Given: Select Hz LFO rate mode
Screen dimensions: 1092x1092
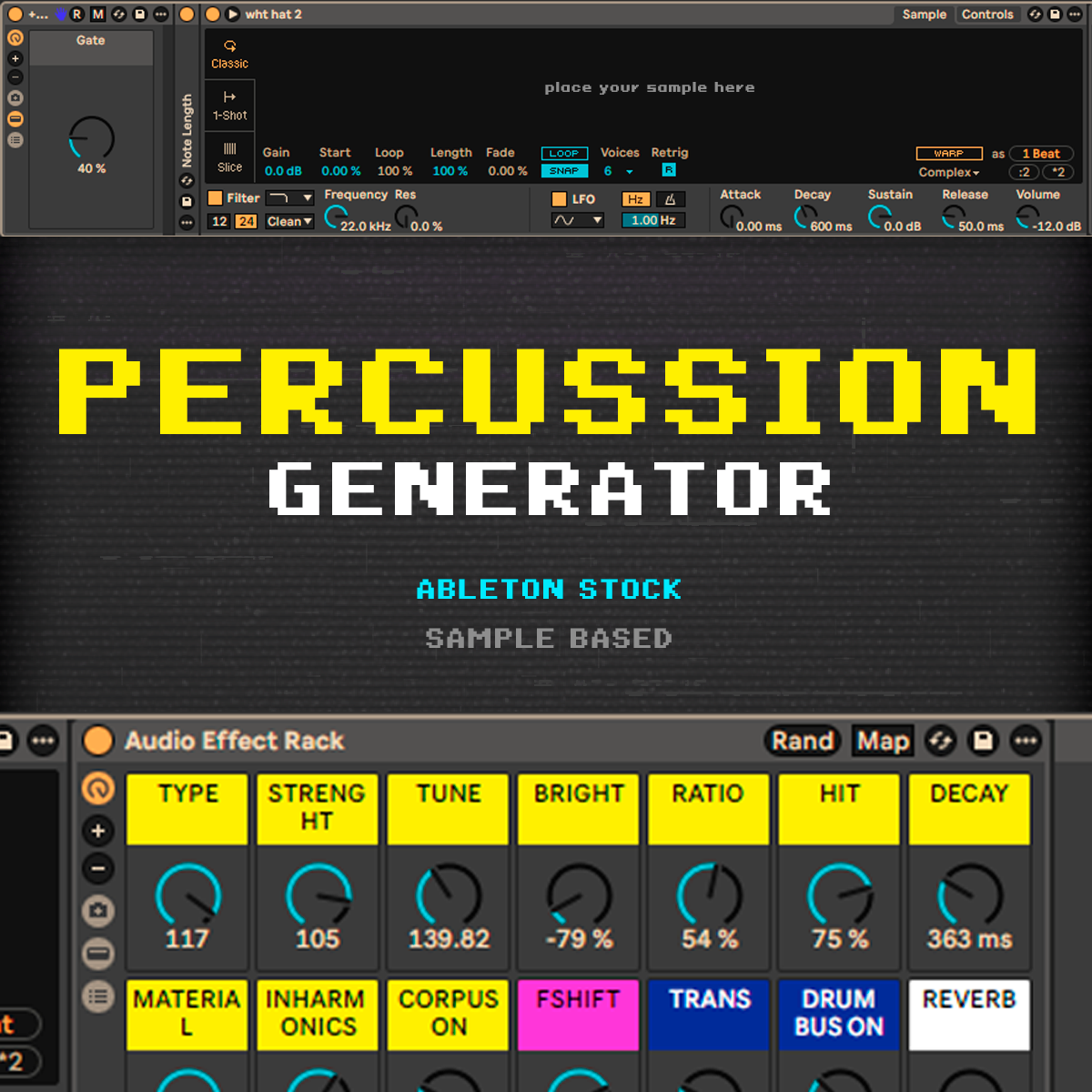Looking at the screenshot, I should pos(635,199).
